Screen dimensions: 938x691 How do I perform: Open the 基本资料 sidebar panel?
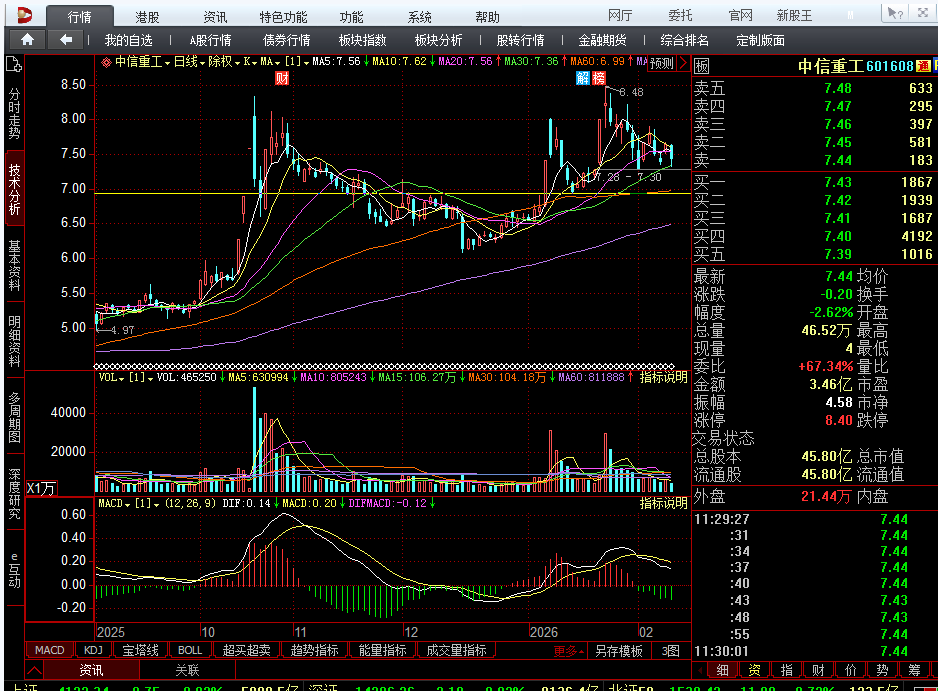(14, 265)
